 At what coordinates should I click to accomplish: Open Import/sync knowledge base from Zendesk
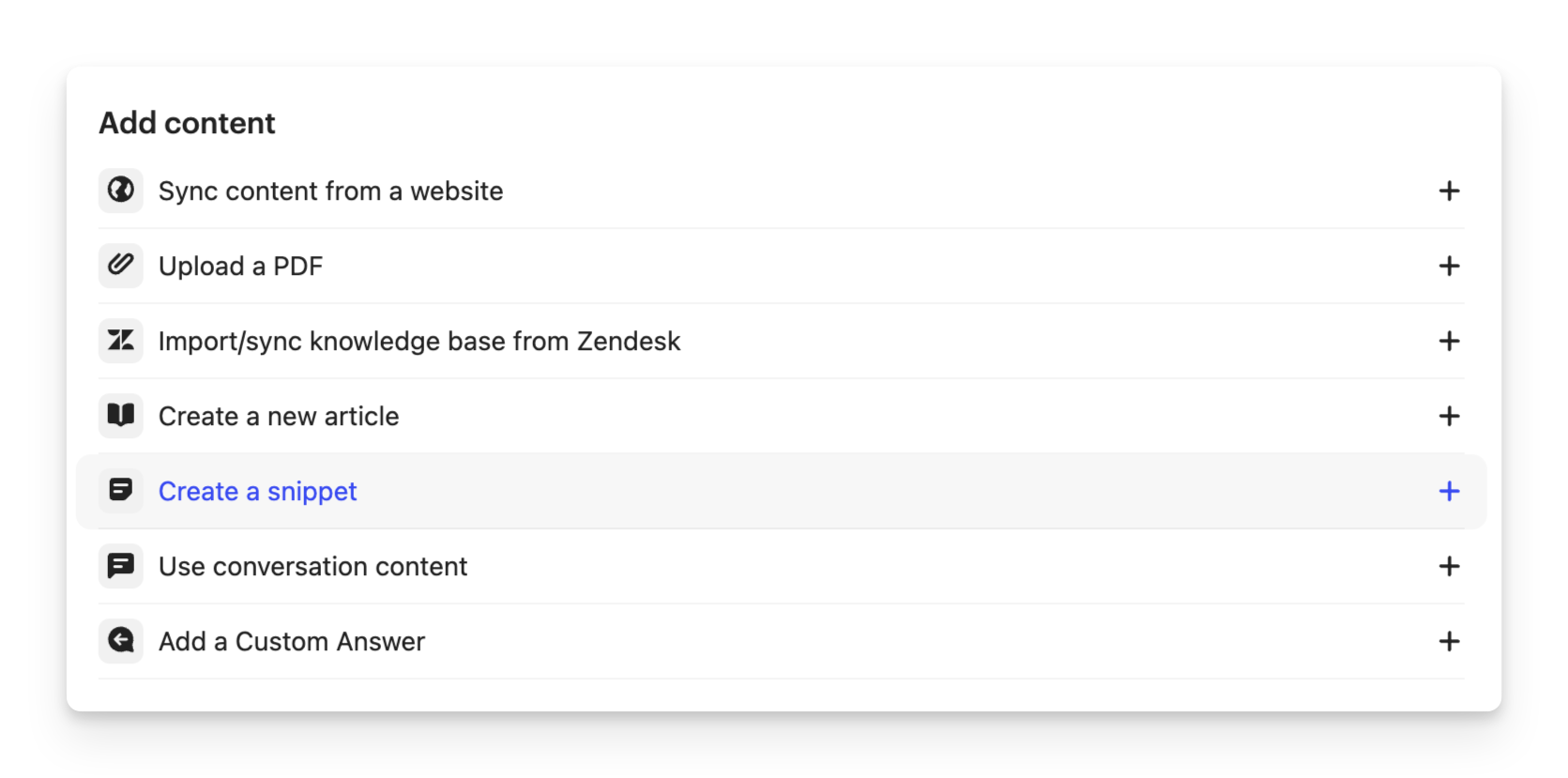click(419, 341)
